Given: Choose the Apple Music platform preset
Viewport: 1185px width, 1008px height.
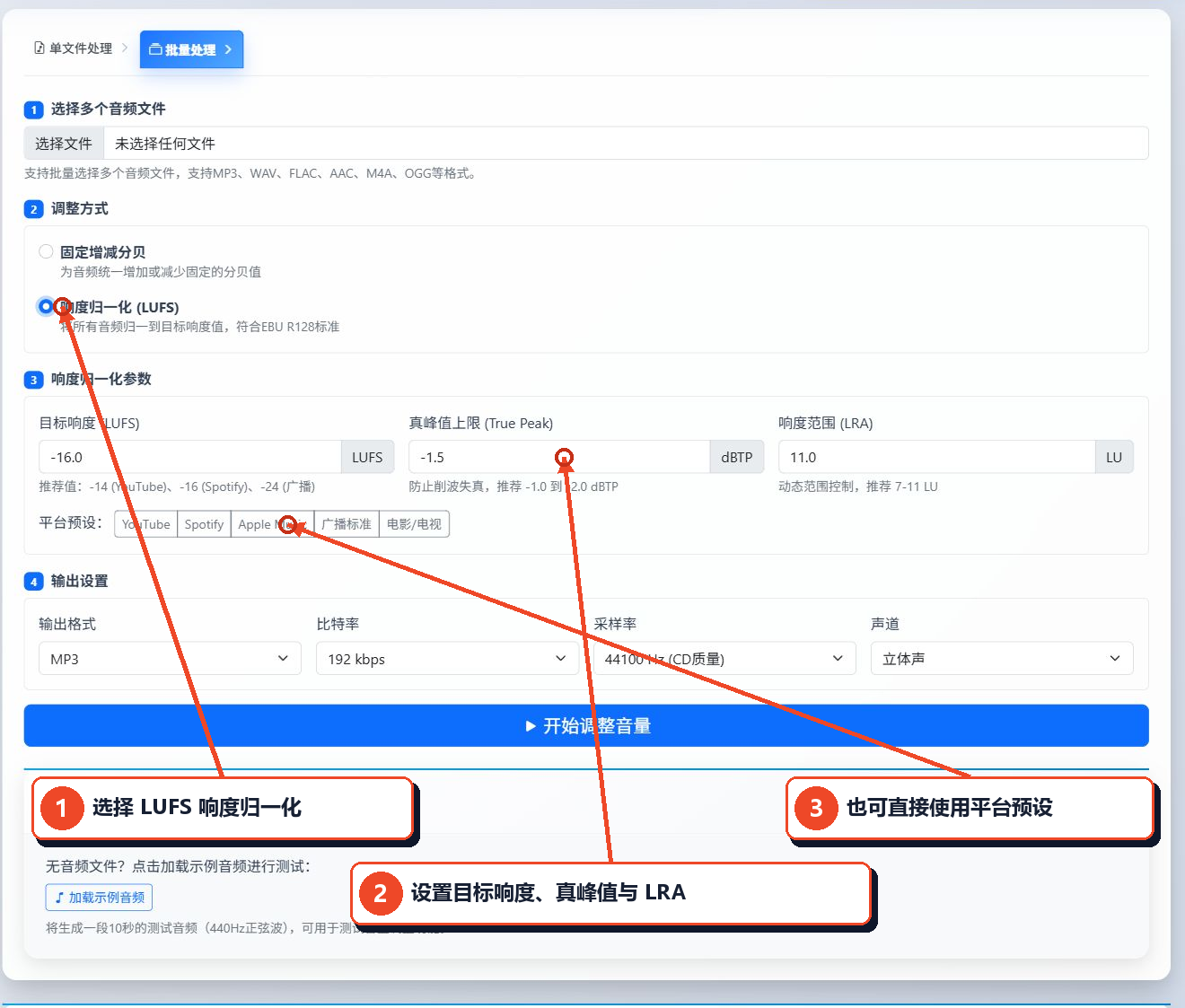Looking at the screenshot, I should pos(272,524).
